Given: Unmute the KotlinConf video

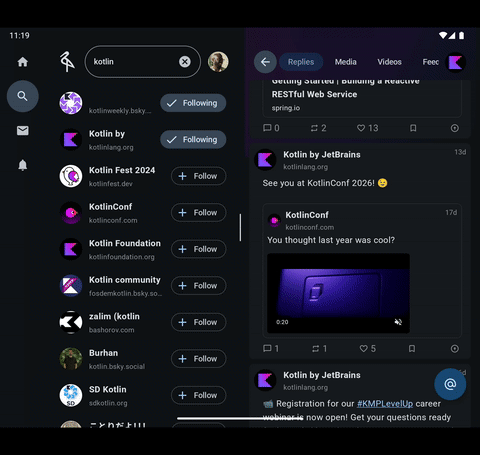Looking at the screenshot, I should (398, 322).
